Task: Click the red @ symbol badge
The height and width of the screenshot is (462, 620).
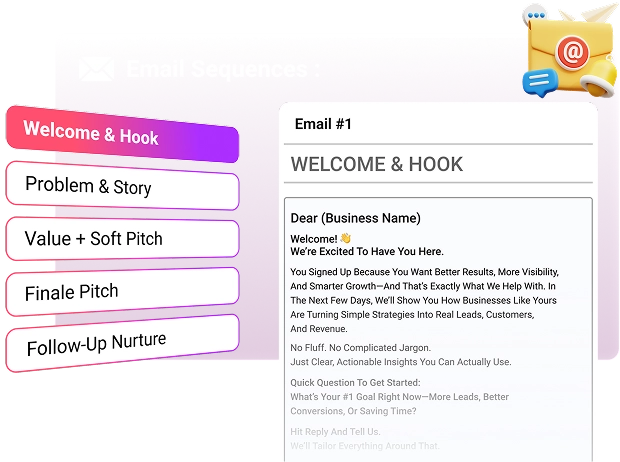Action: [570, 55]
